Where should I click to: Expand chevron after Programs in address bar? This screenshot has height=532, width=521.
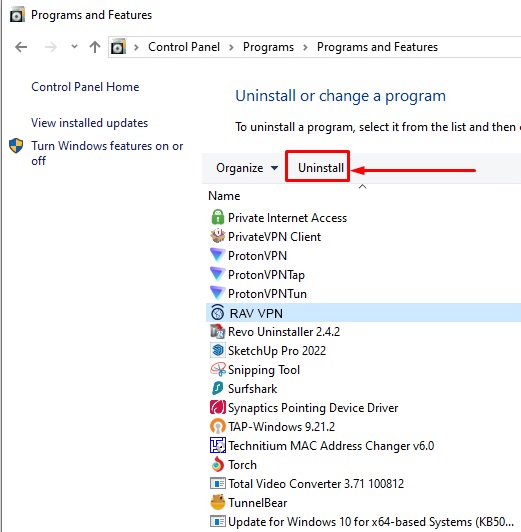pyautogui.click(x=305, y=47)
